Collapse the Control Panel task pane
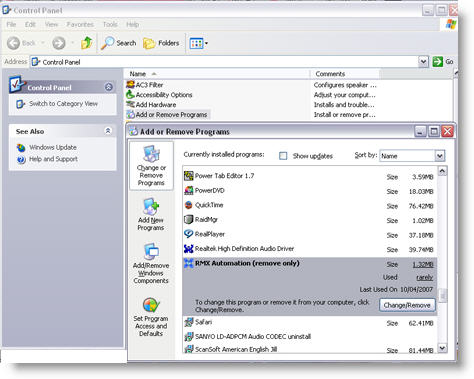Viewport: 474px width, 379px height. 109,87
